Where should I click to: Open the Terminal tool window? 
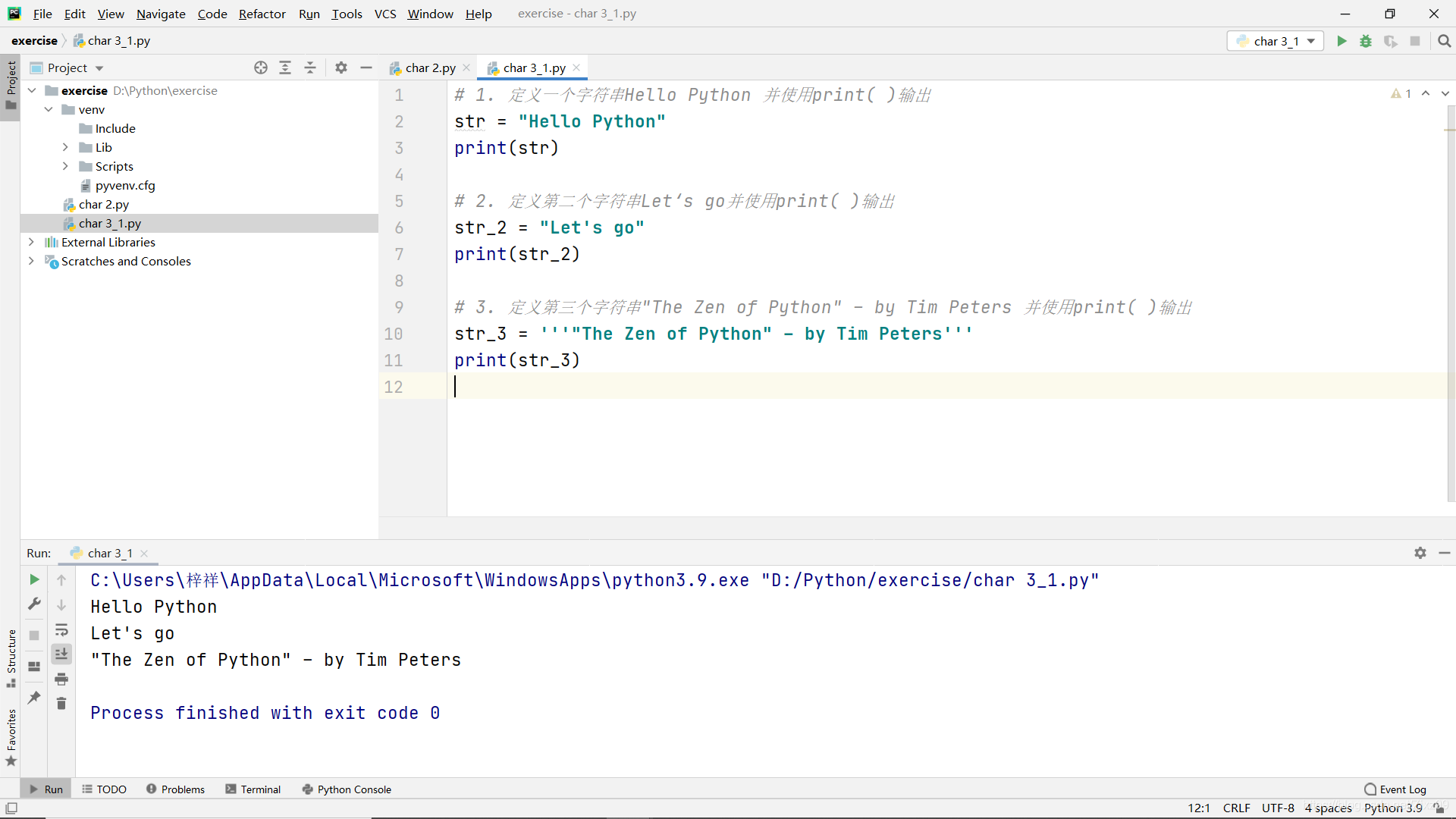coord(253,789)
